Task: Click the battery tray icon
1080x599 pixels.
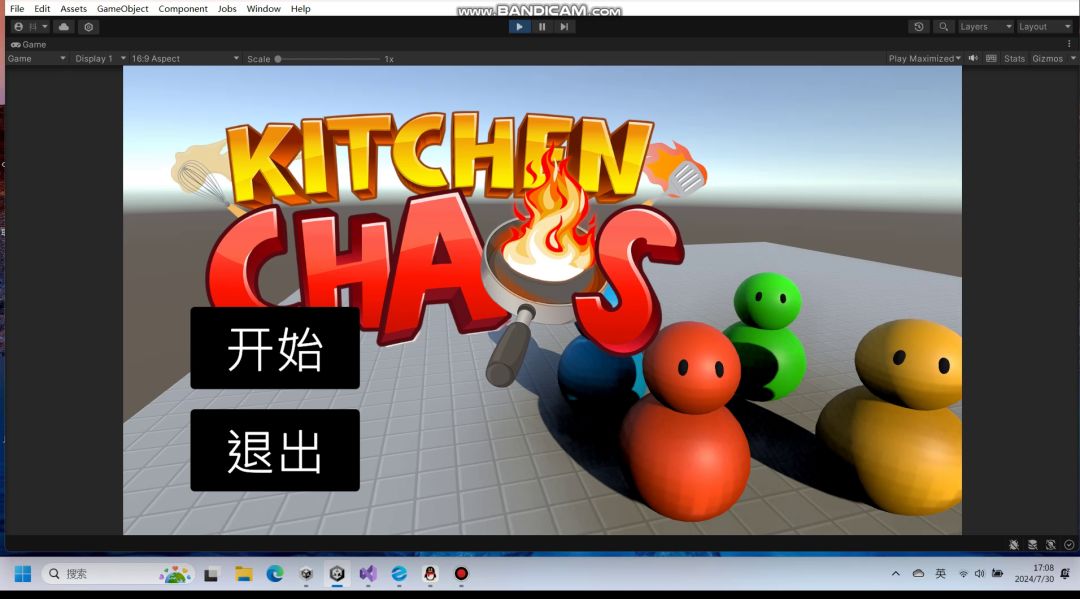Action: [x=997, y=574]
